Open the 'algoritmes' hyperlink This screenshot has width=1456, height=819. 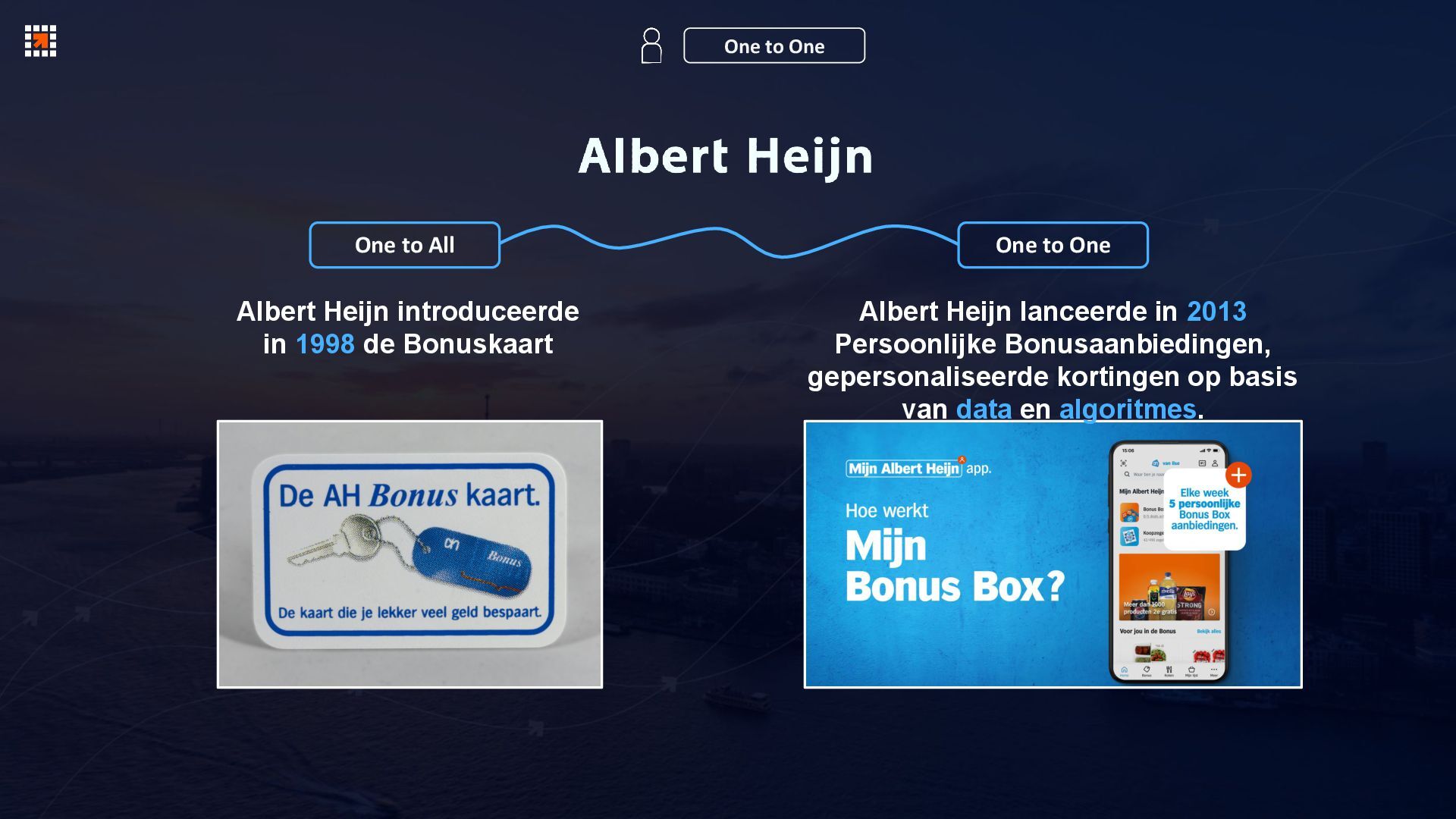click(x=1127, y=409)
